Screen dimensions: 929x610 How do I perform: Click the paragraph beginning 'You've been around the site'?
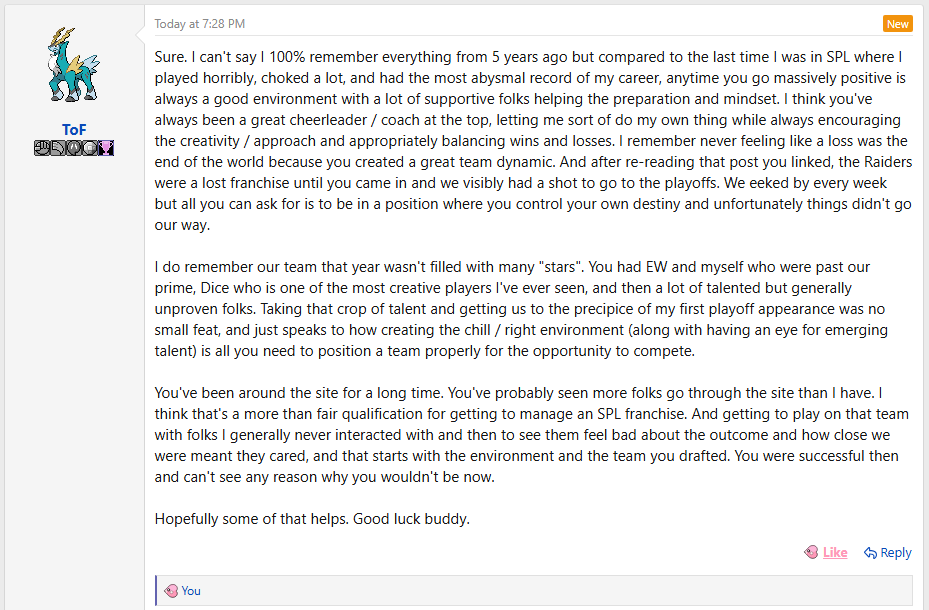pyautogui.click(x=531, y=435)
